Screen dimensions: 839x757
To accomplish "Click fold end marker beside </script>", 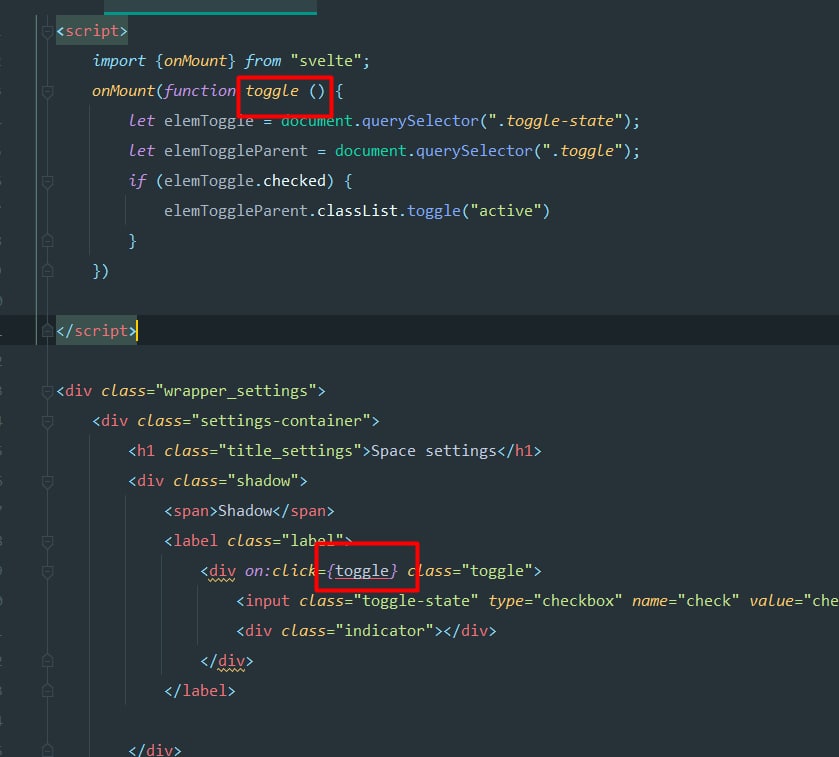I will (47, 331).
